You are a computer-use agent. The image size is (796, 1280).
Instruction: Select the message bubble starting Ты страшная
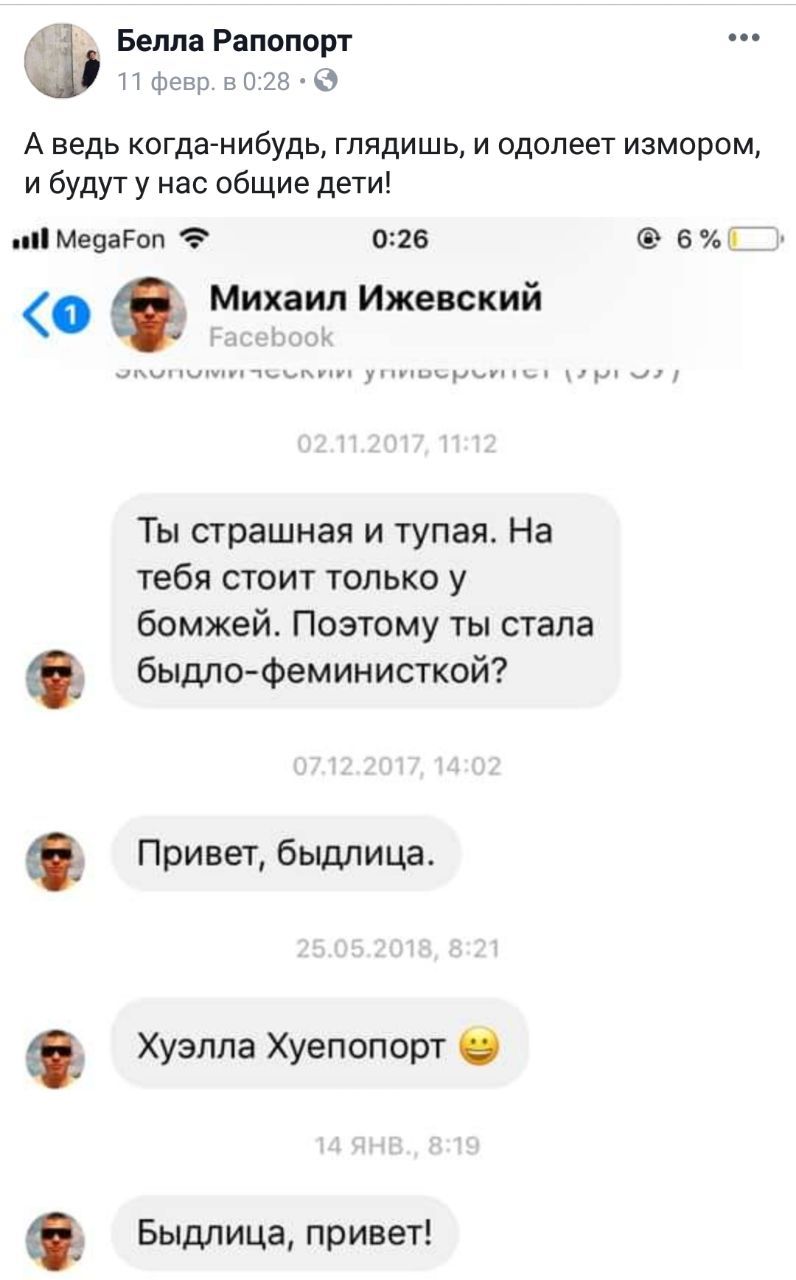click(x=366, y=601)
